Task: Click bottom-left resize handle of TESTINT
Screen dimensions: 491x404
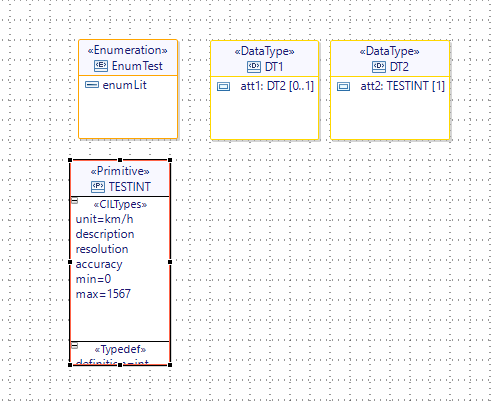Action: (x=70, y=365)
